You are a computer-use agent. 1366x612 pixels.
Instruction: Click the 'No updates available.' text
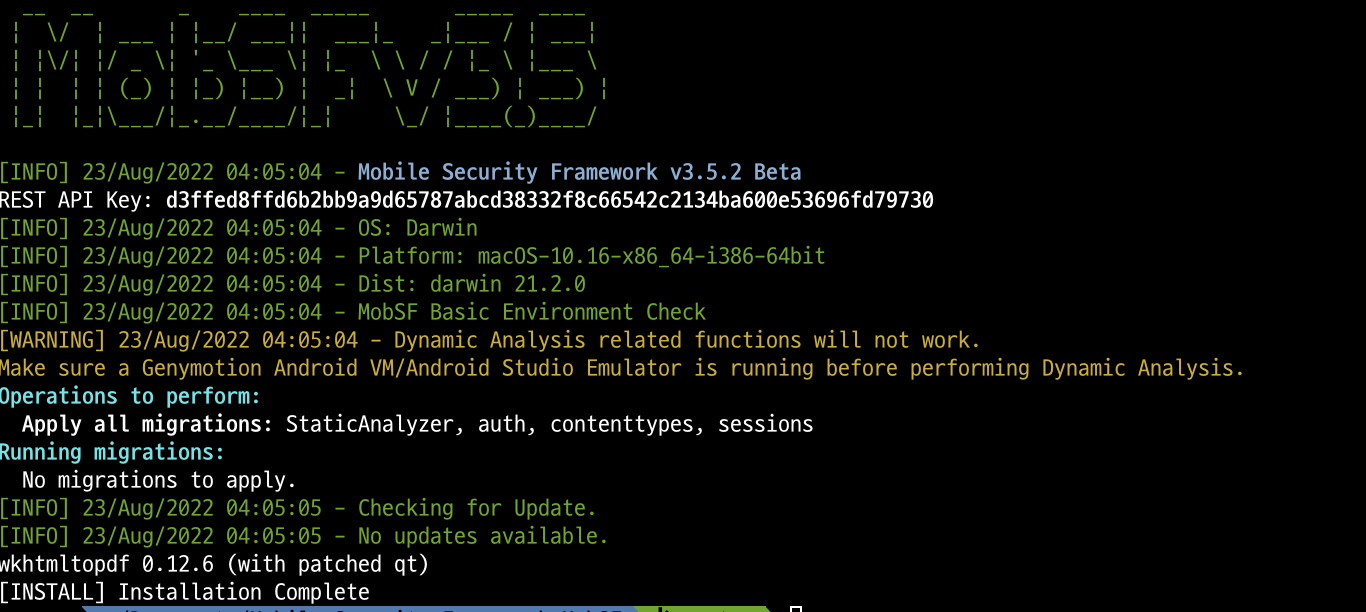tap(483, 536)
